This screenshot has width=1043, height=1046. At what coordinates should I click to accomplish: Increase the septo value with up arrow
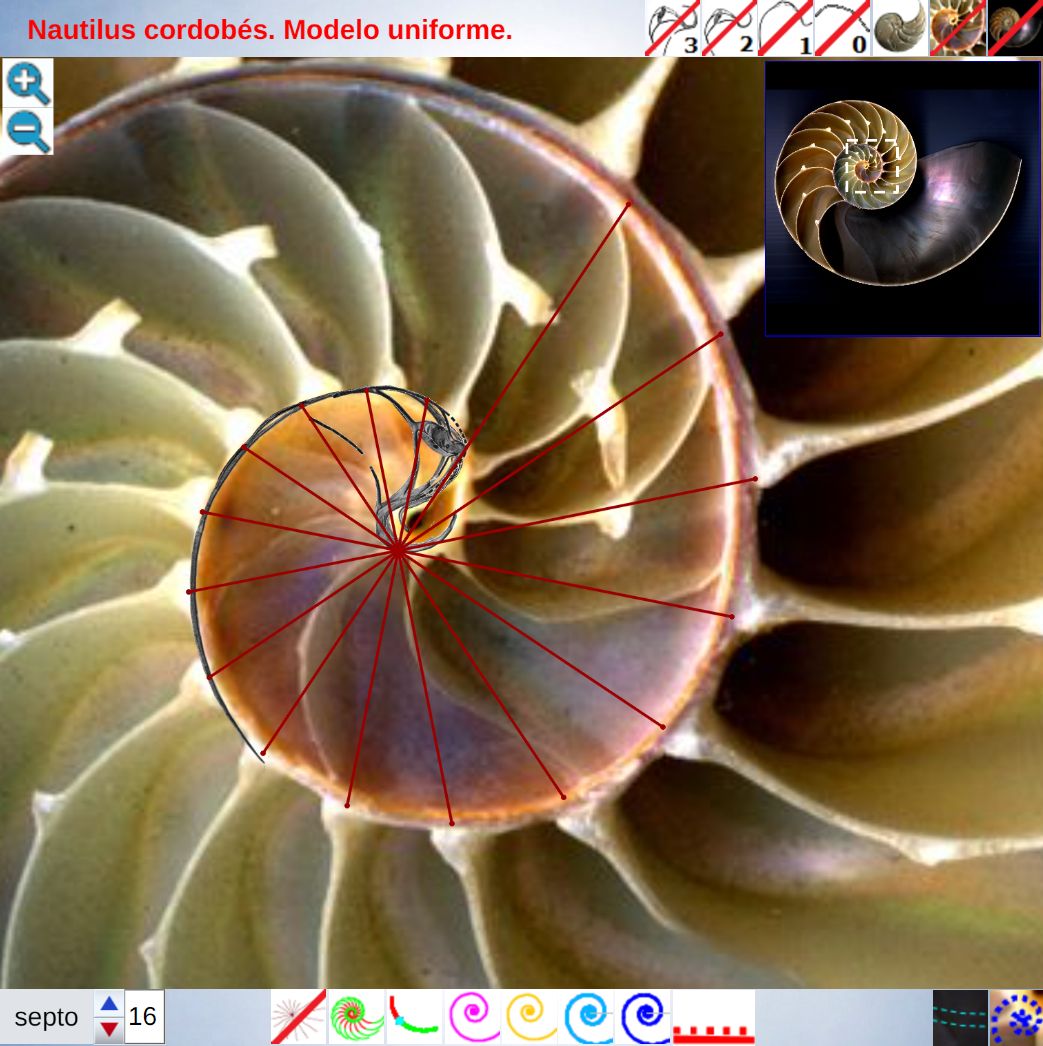pos(109,1003)
